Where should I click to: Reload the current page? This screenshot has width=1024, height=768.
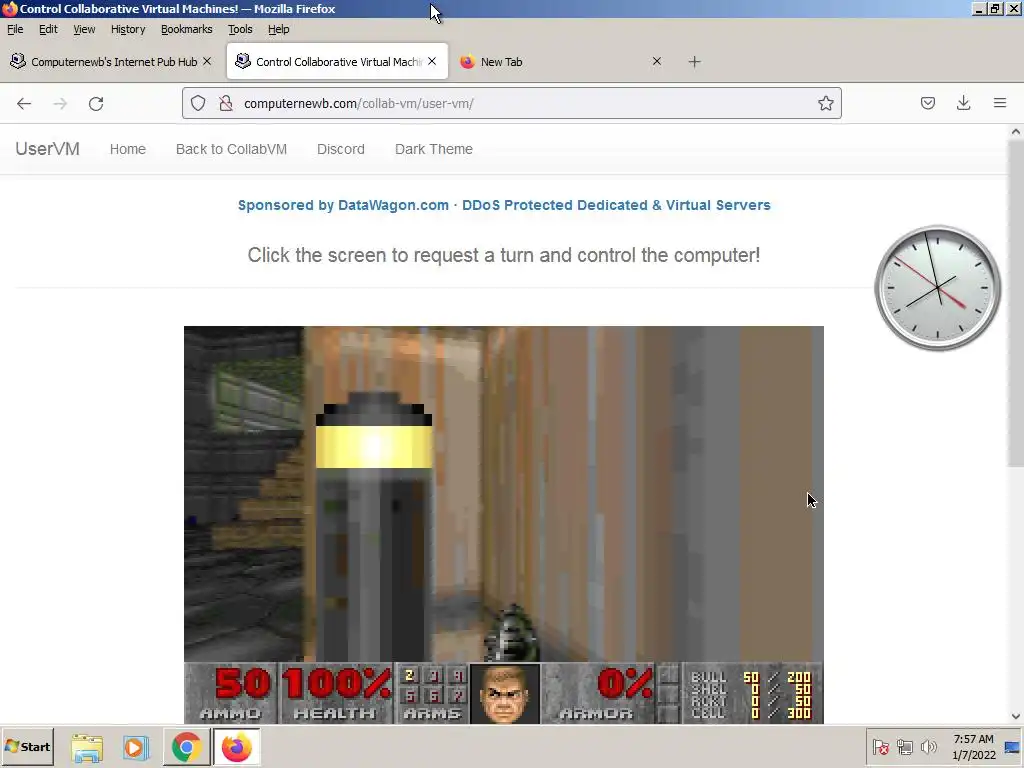click(x=96, y=103)
